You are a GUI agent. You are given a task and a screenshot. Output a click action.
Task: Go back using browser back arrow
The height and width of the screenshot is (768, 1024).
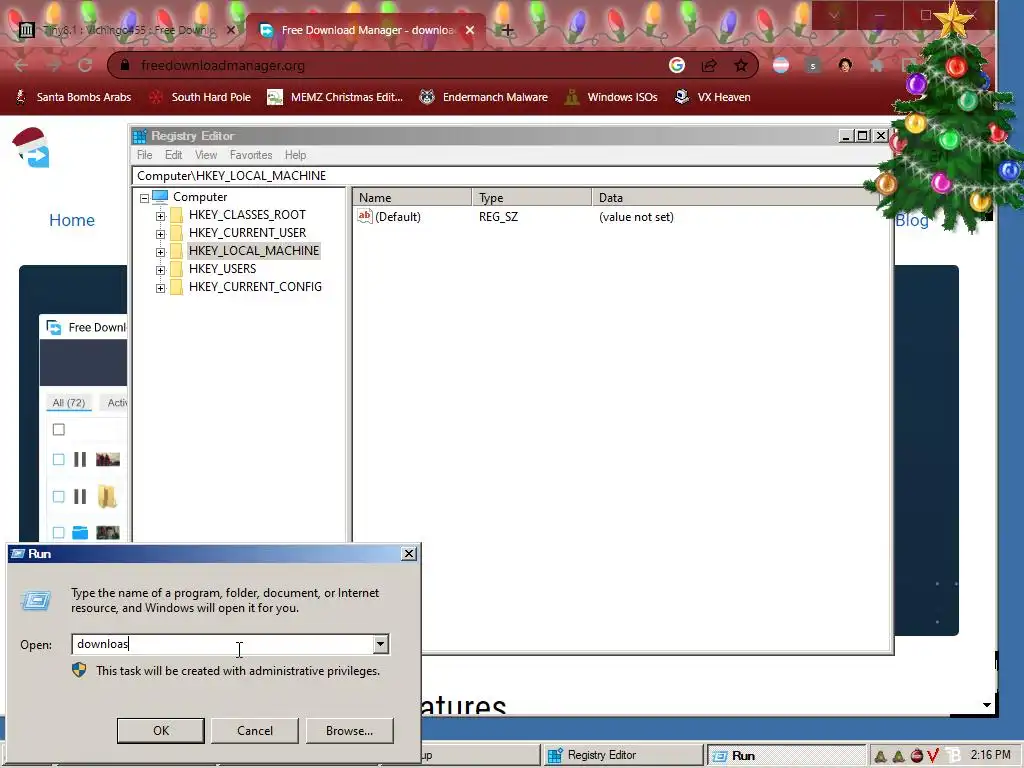[x=21, y=65]
